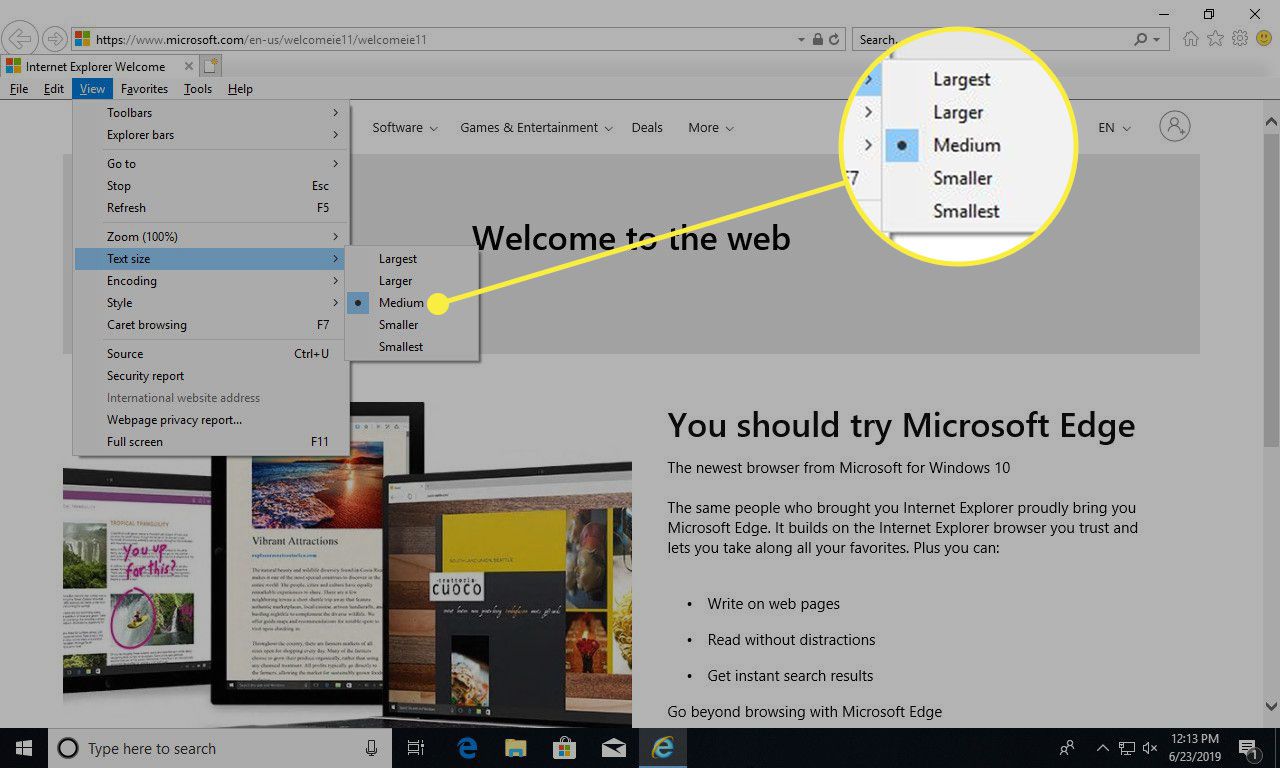This screenshot has width=1280, height=768.
Task: Open the Home page icon
Action: 1191,39
